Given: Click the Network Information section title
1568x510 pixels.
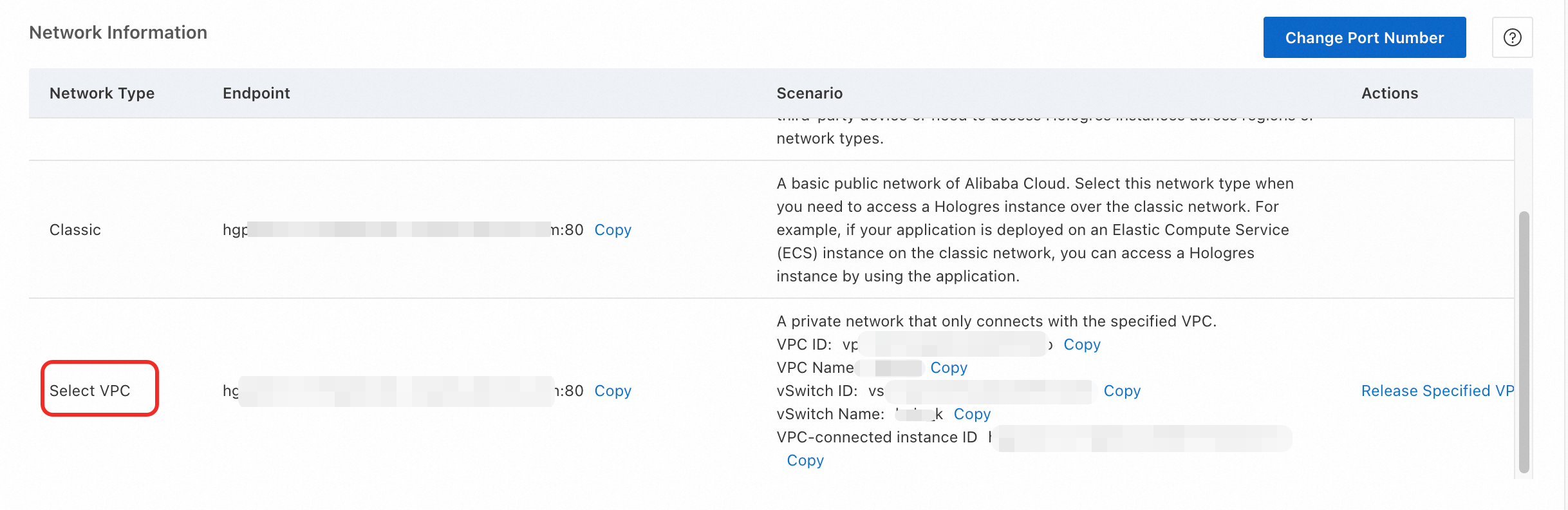Looking at the screenshot, I should [x=118, y=33].
